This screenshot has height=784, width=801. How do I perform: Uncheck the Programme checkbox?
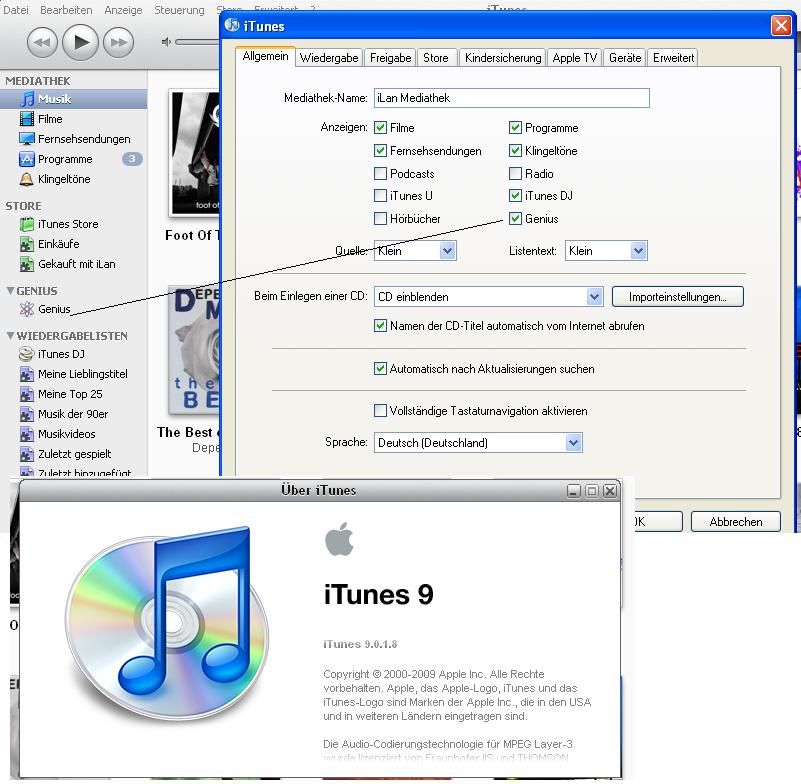[515, 127]
